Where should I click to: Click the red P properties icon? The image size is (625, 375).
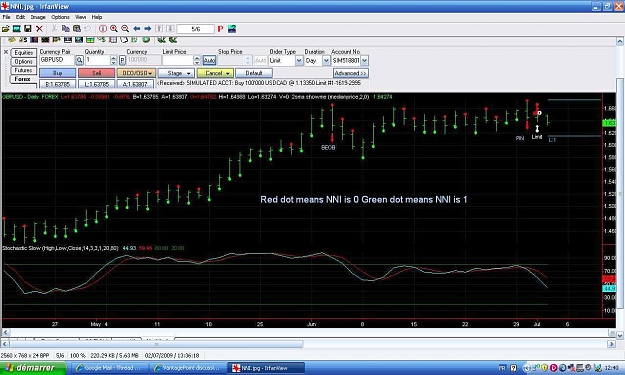tap(220, 29)
